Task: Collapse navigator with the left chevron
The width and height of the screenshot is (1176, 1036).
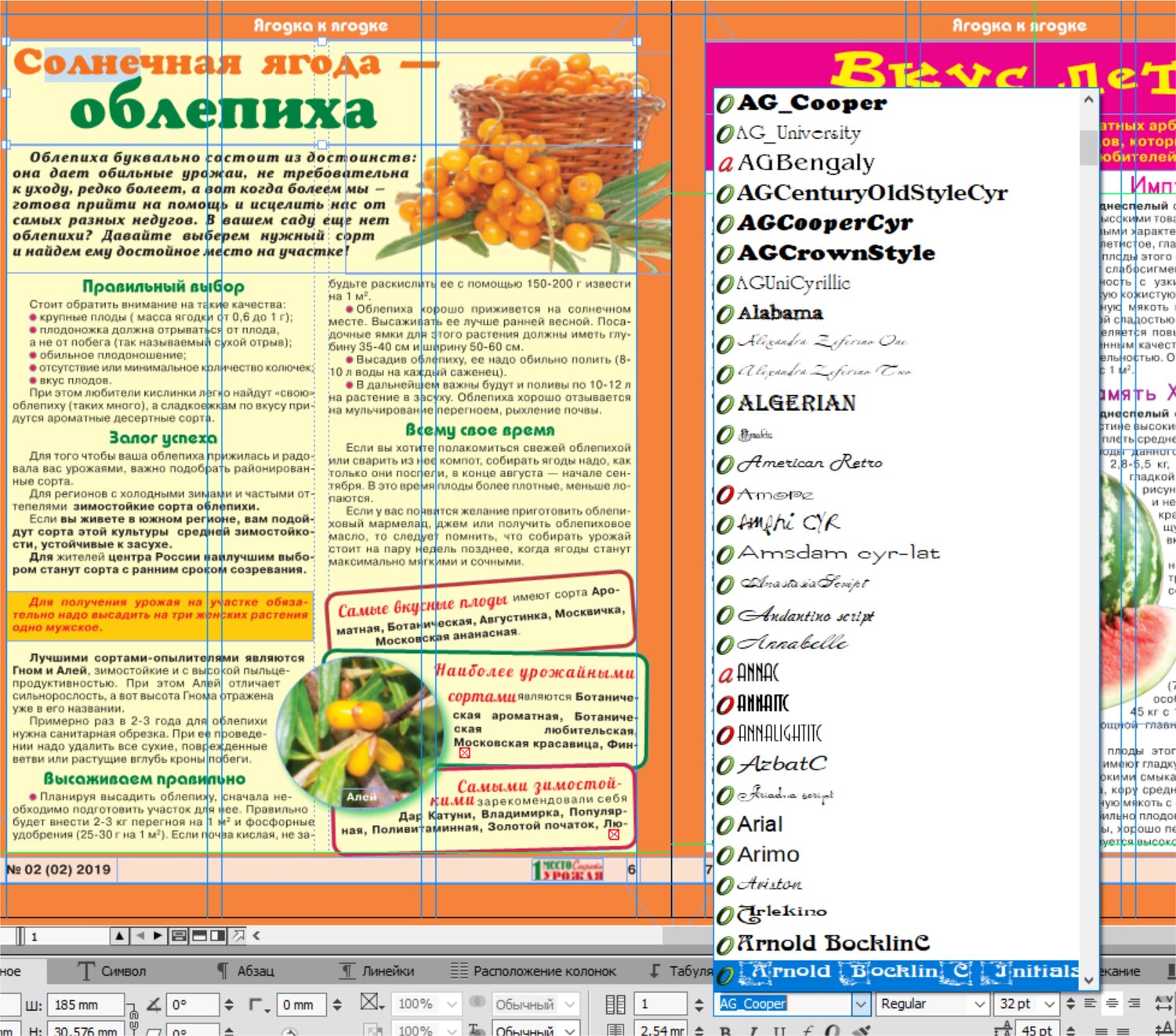Action: 256,936
